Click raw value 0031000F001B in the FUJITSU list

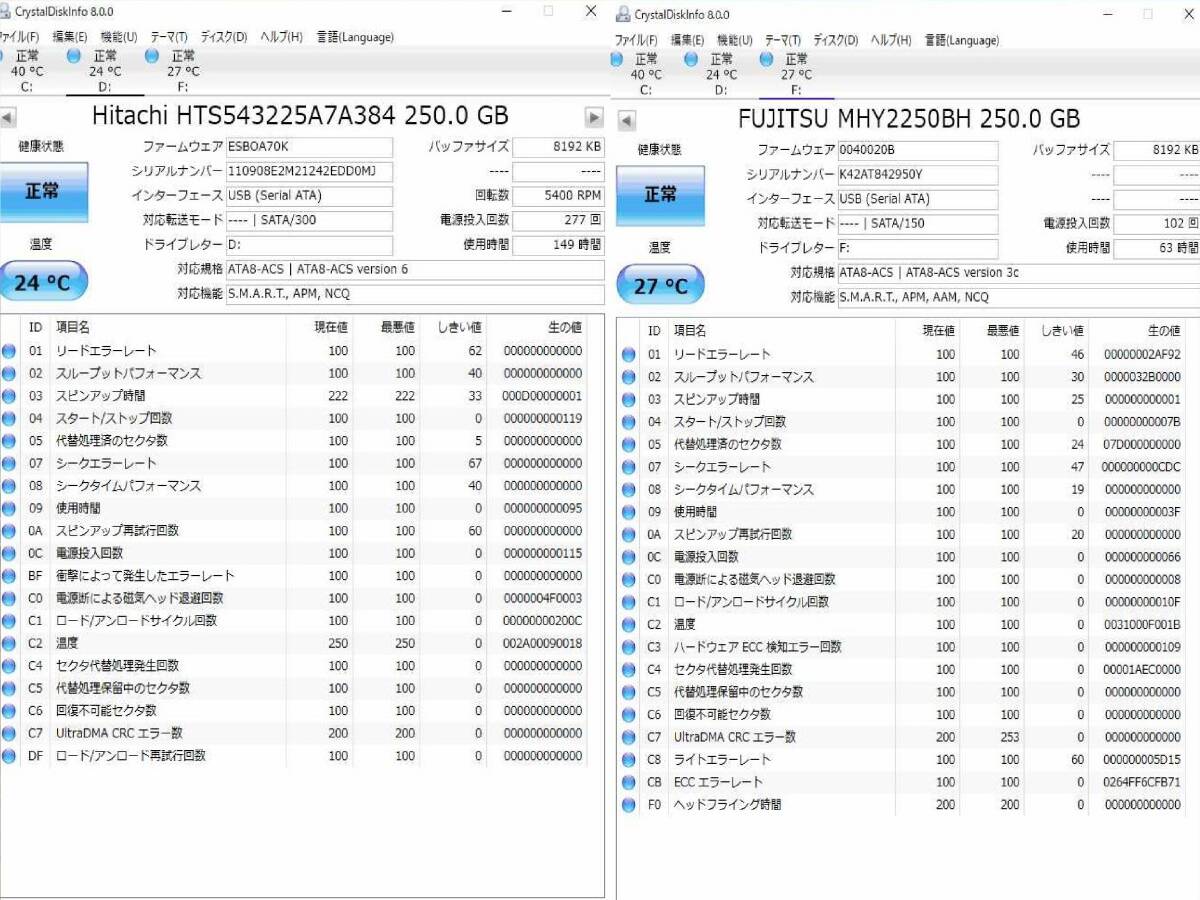[1142, 624]
